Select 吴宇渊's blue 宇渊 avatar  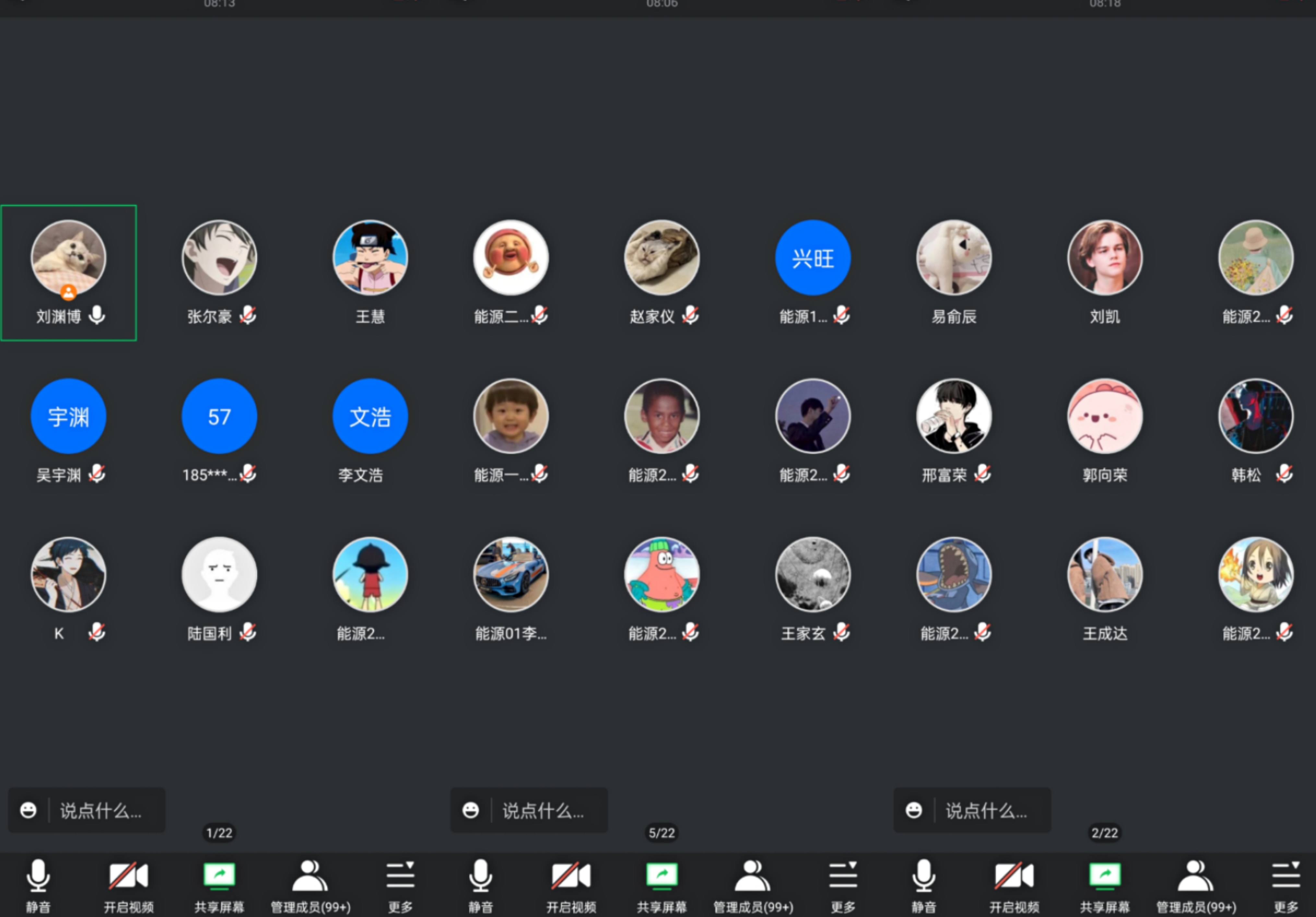tap(68, 416)
